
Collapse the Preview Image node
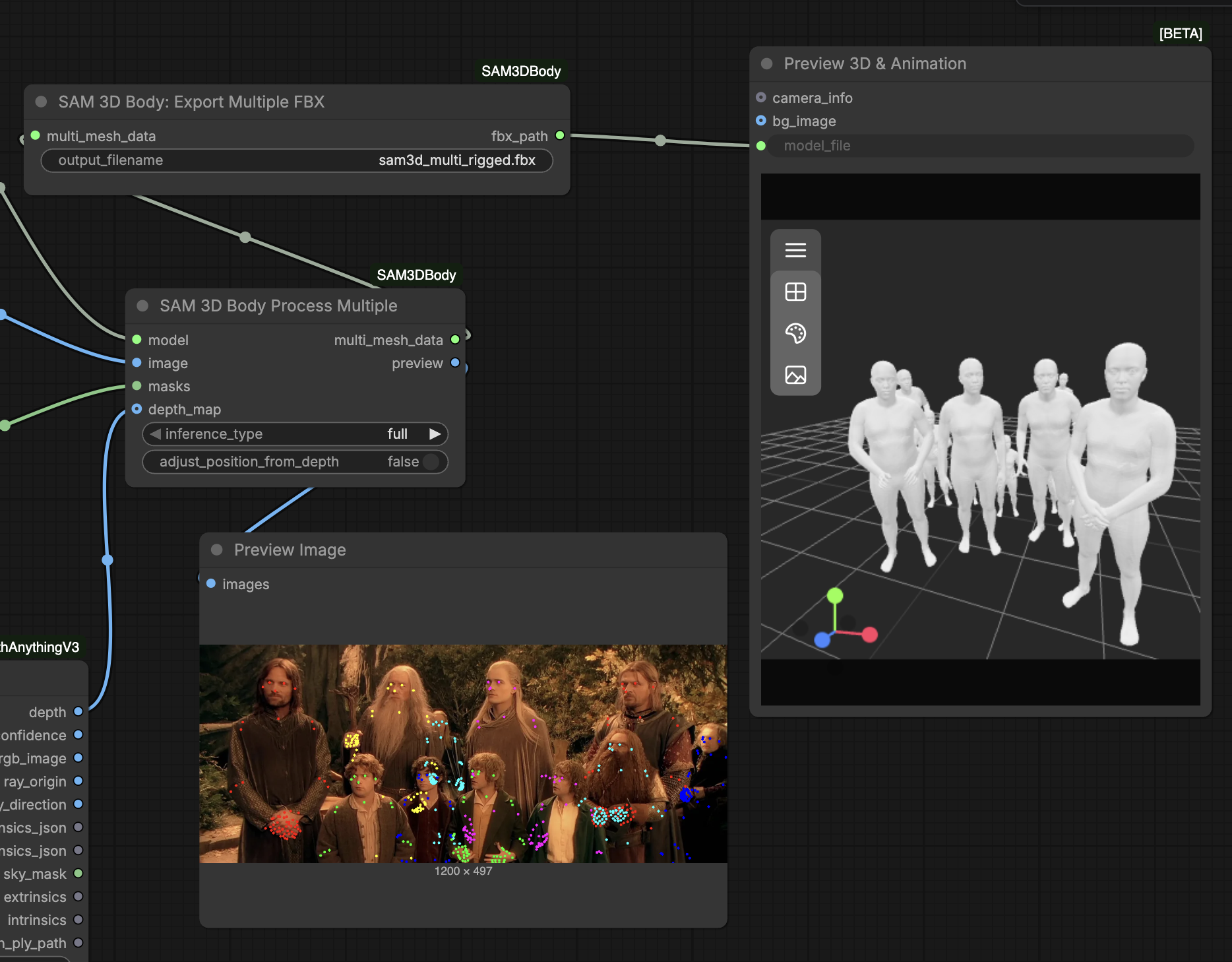click(x=216, y=550)
